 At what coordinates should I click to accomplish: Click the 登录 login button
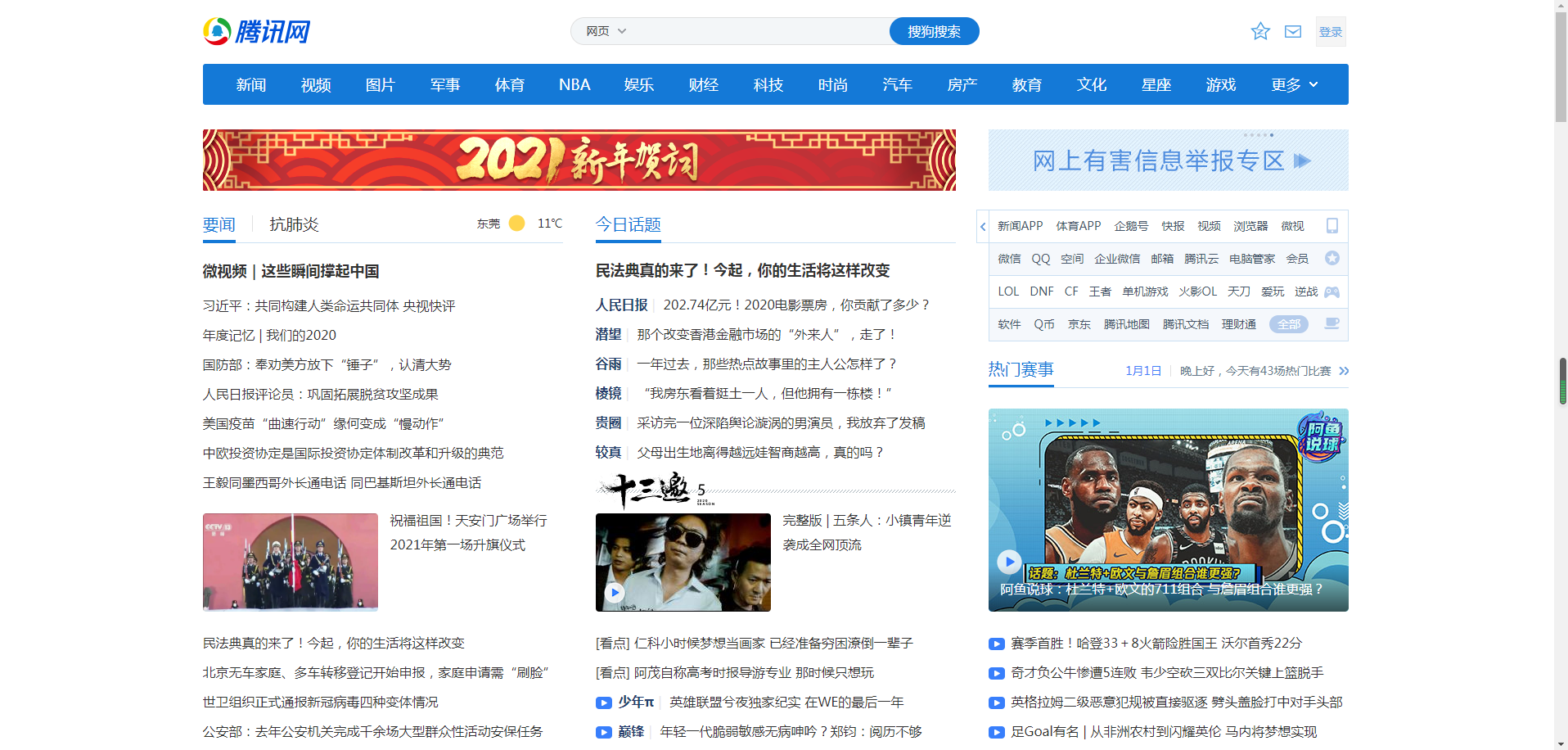pyautogui.click(x=1330, y=32)
